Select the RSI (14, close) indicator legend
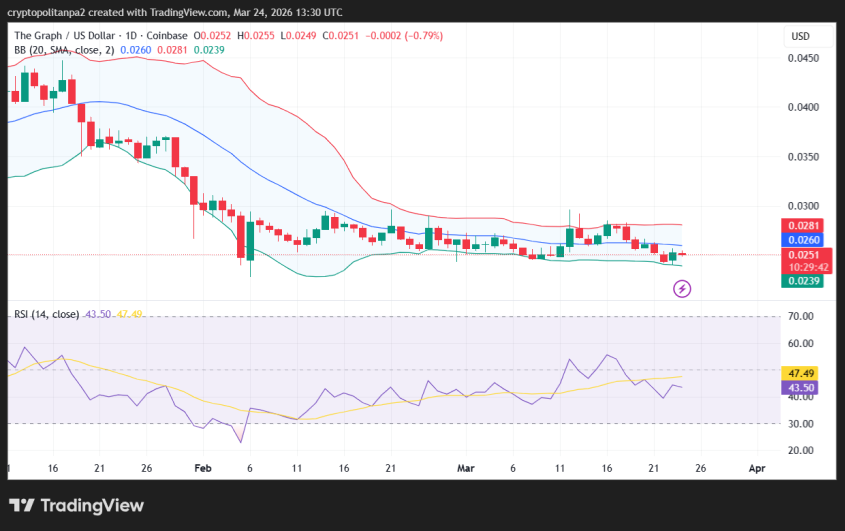The width and height of the screenshot is (845, 531). click(x=46, y=314)
